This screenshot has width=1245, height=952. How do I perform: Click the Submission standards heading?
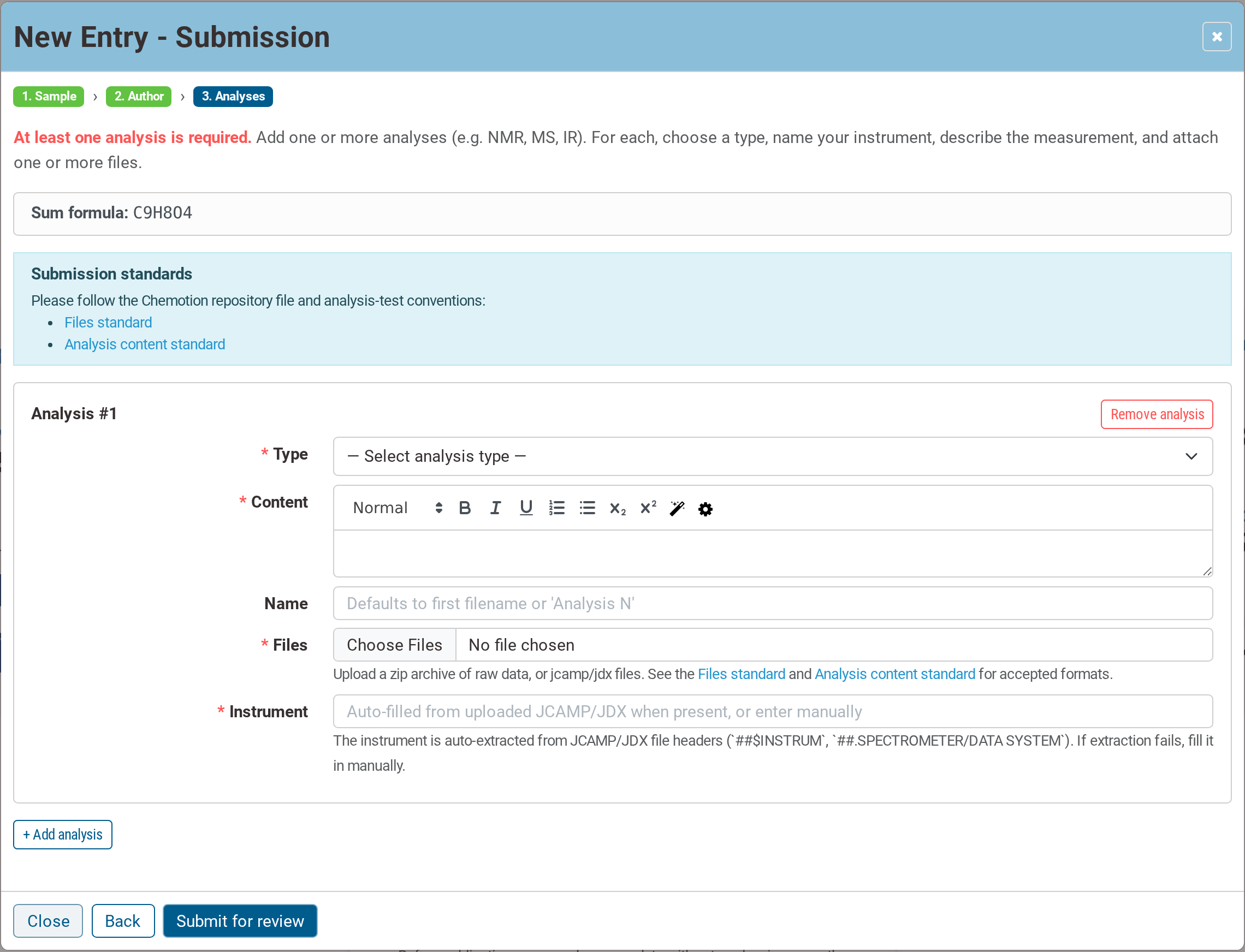112,274
